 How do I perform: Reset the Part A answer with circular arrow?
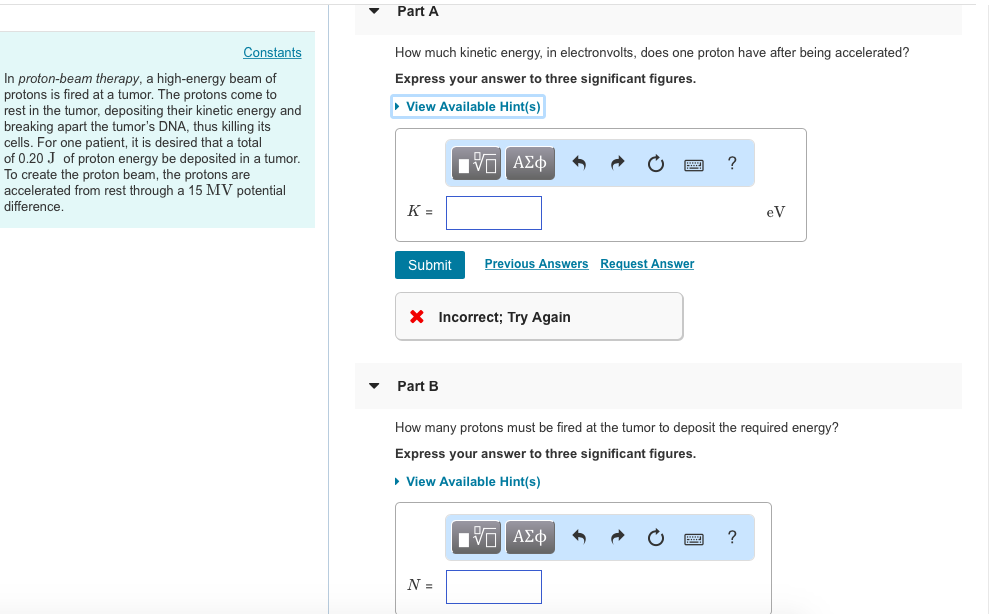655,163
